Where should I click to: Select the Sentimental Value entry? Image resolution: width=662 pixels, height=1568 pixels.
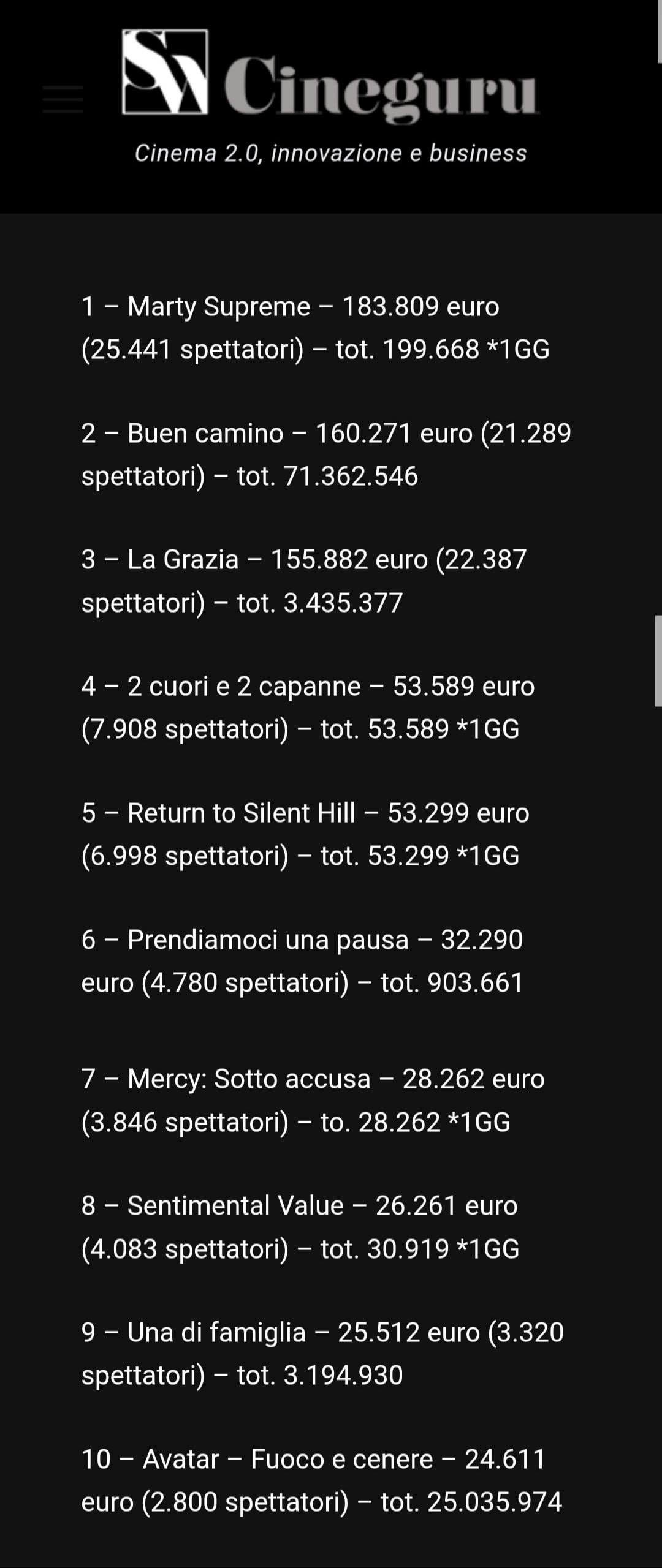coord(235,1206)
